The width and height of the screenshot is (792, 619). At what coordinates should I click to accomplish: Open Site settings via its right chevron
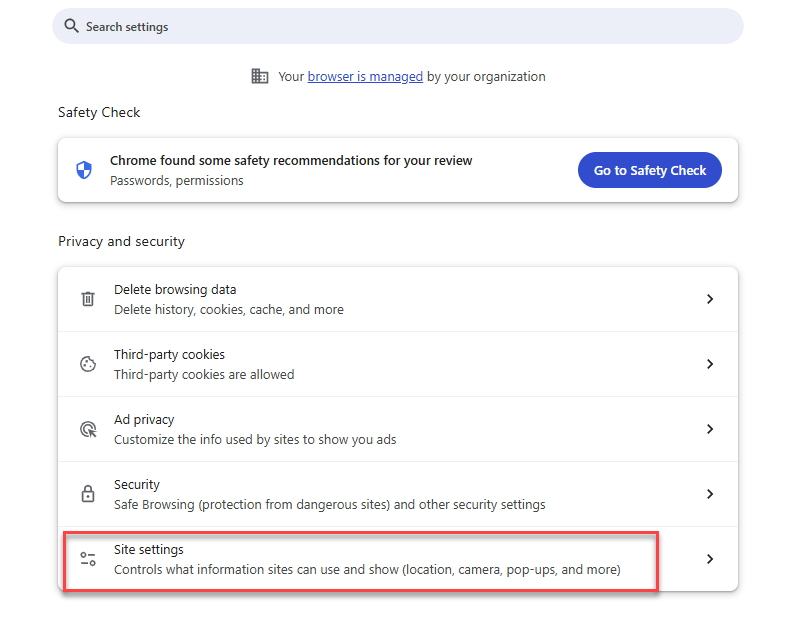(709, 559)
